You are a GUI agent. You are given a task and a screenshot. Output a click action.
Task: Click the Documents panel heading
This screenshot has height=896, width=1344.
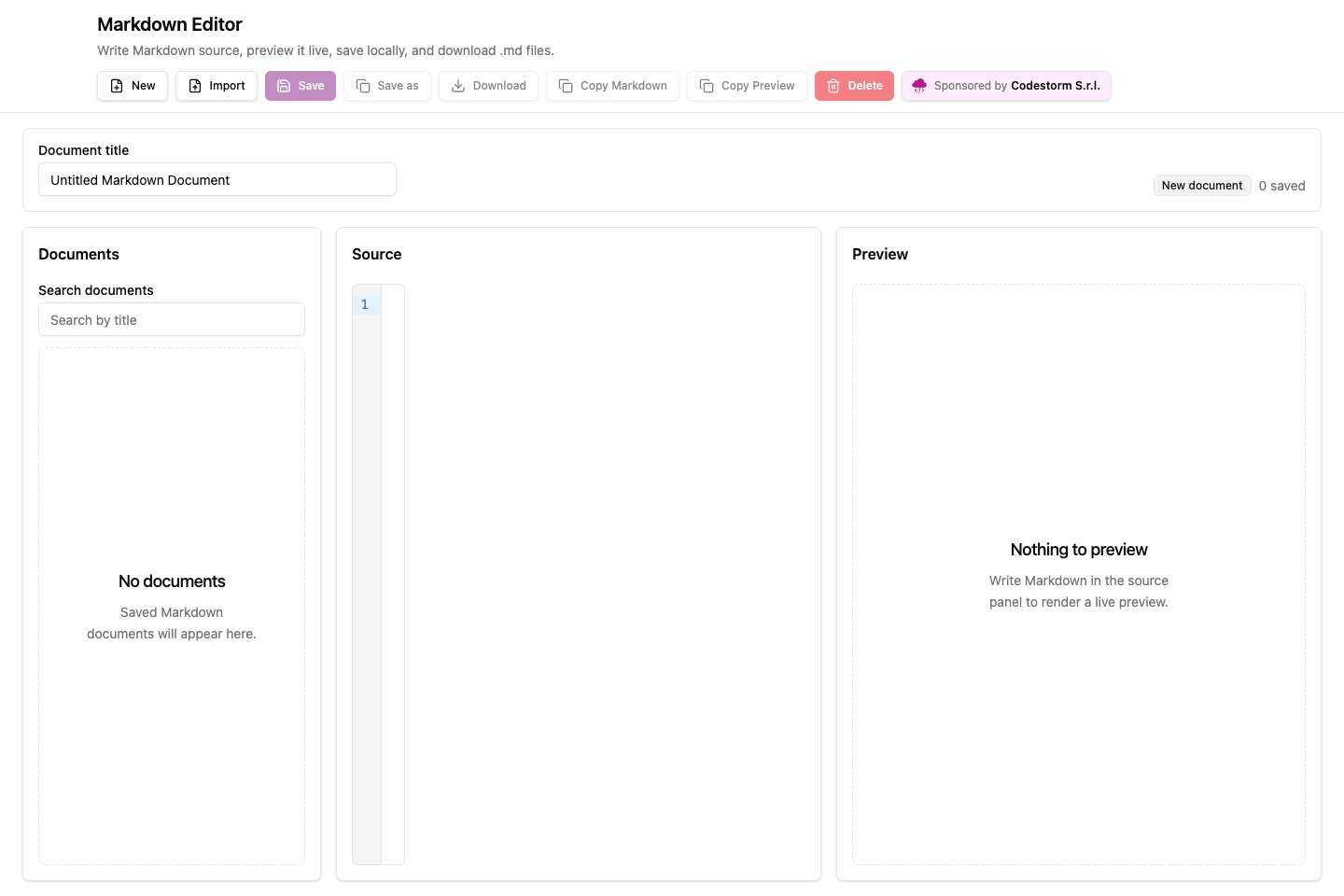tap(78, 254)
